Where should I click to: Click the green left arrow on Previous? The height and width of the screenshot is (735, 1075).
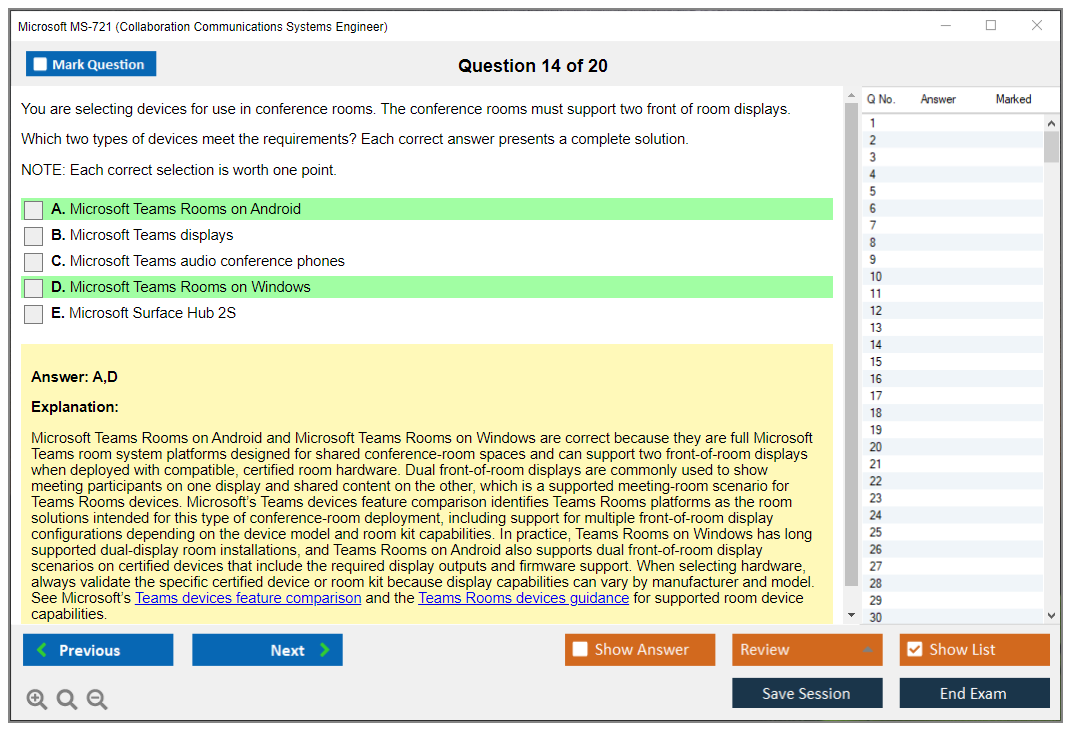42,649
